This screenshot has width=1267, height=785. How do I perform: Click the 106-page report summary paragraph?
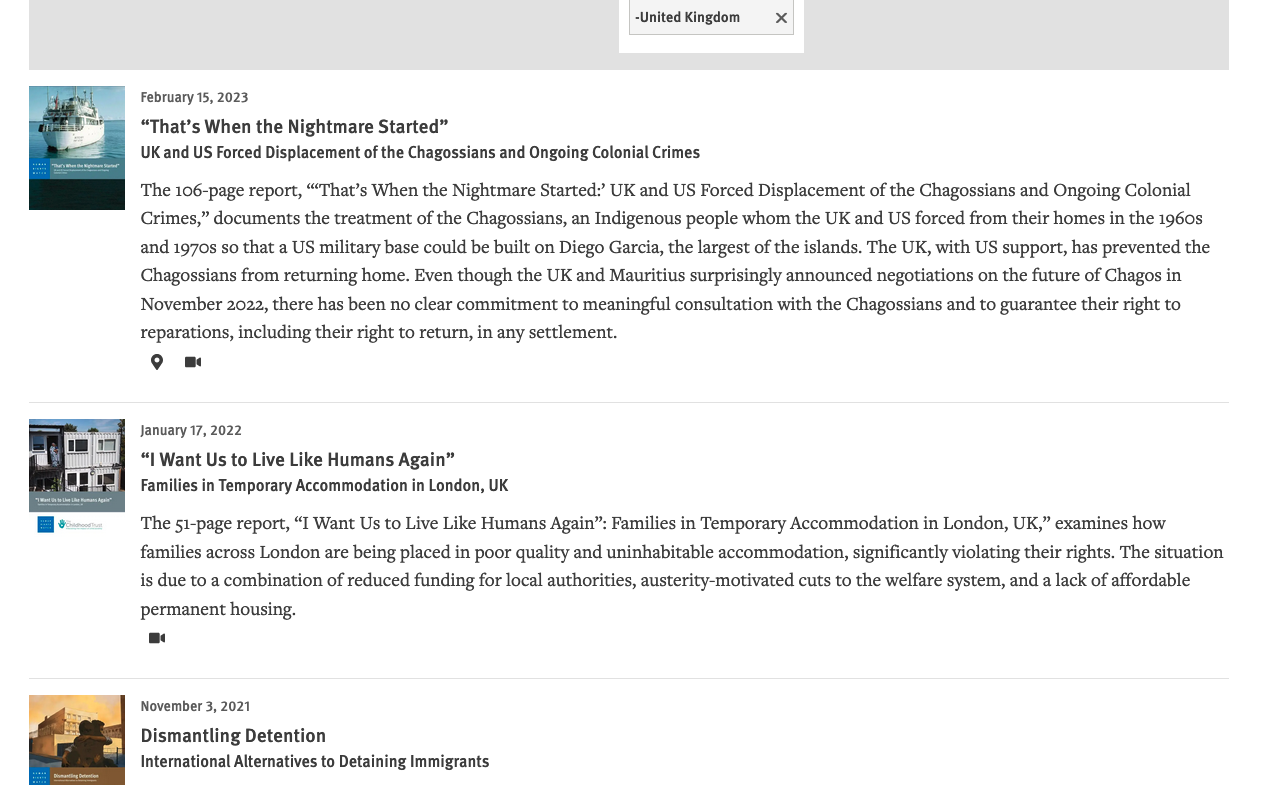pyautogui.click(x=675, y=260)
